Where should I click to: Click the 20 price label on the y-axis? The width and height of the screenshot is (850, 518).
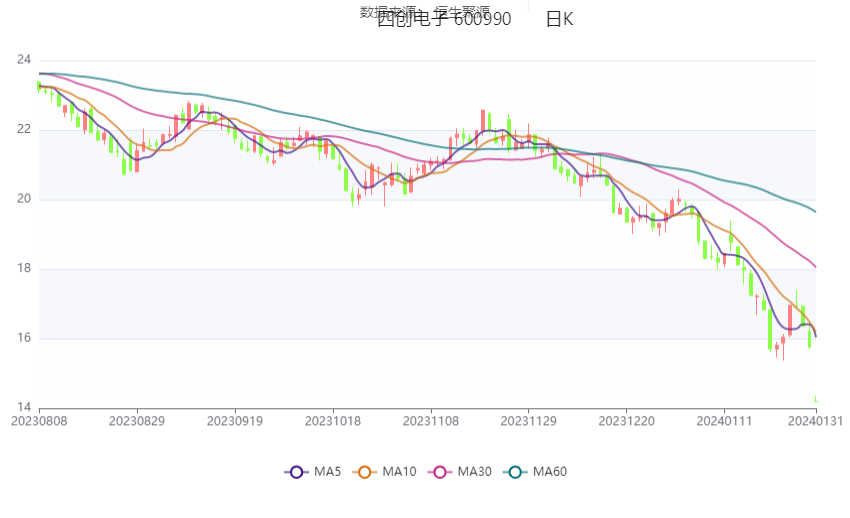click(24, 199)
